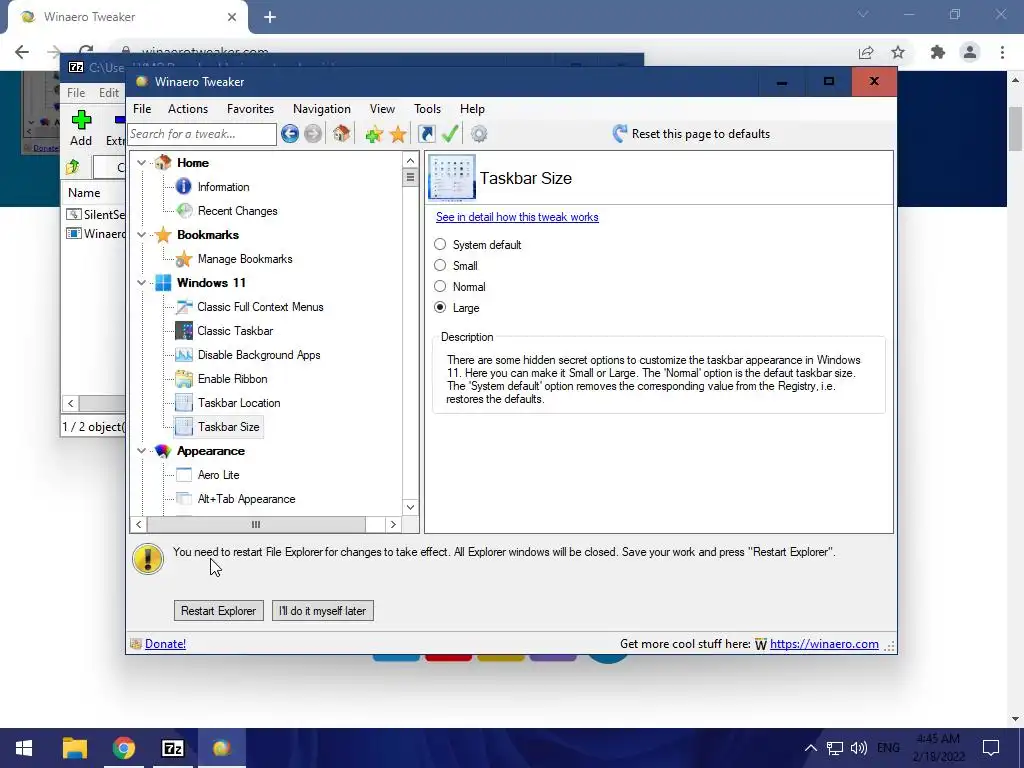Click the Search for a tweak field
This screenshot has width=1024, height=768.
point(202,134)
